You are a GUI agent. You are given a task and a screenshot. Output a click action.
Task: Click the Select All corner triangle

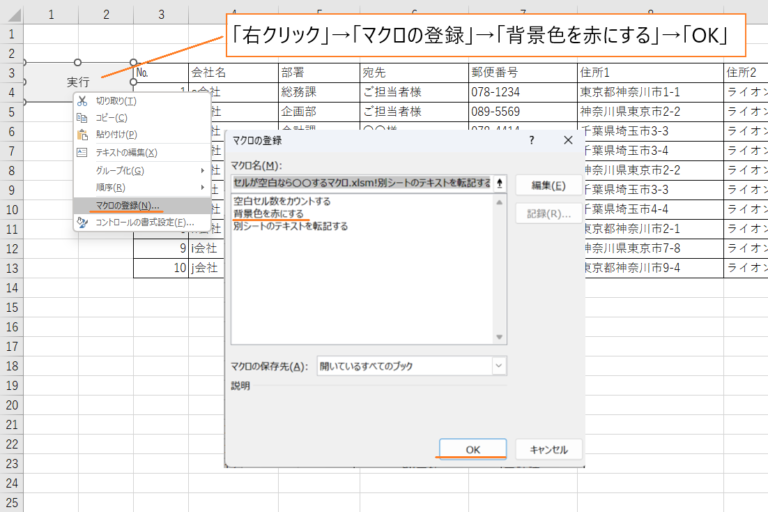pyautogui.click(x=14, y=15)
